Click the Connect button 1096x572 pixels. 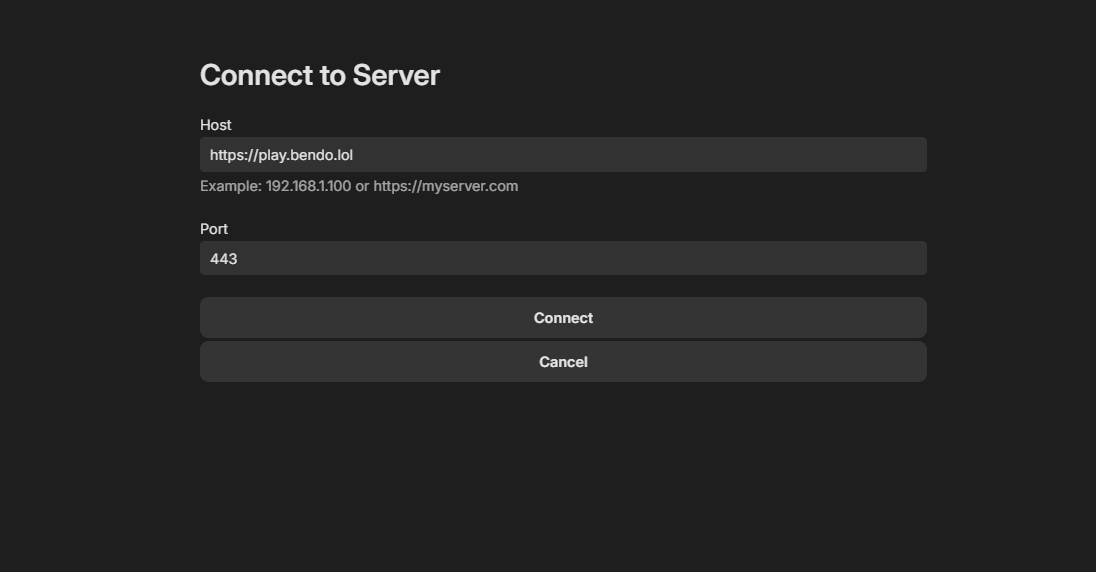point(563,318)
